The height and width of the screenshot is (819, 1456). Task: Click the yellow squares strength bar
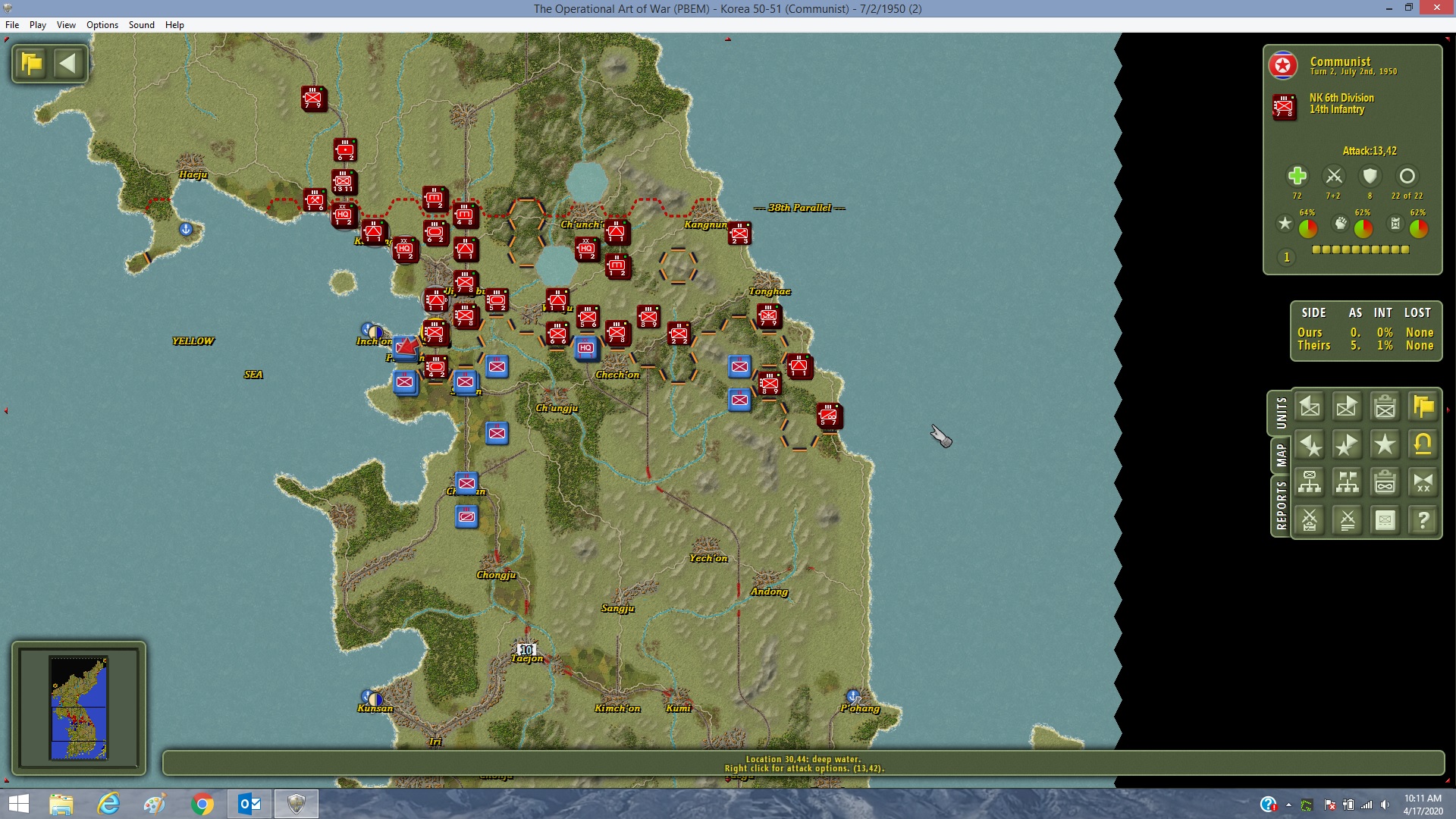coord(1360,249)
